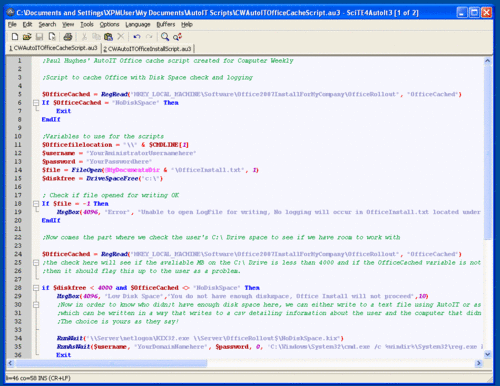
Task: Click 'FileOpen' function on line 14
Action: [86, 170]
